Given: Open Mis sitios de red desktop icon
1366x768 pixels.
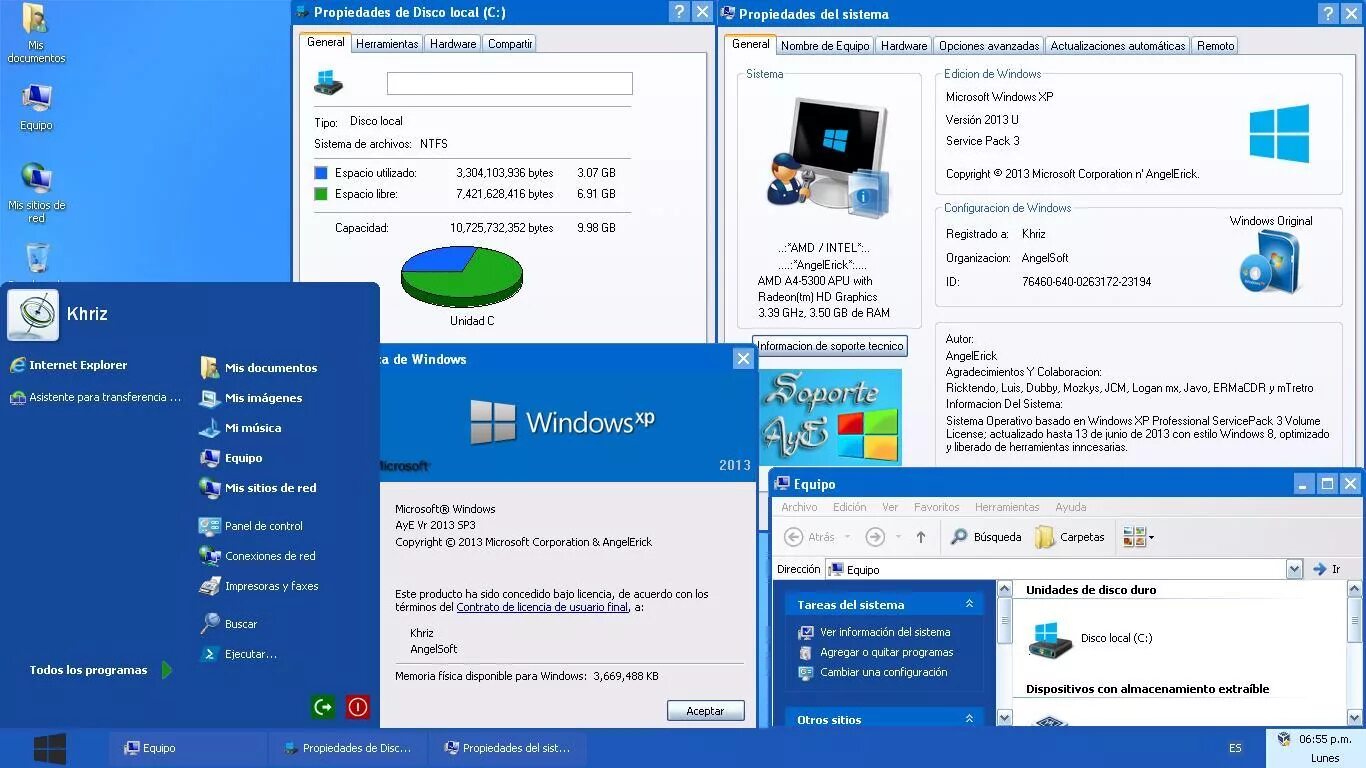Looking at the screenshot, I should coord(36,192).
